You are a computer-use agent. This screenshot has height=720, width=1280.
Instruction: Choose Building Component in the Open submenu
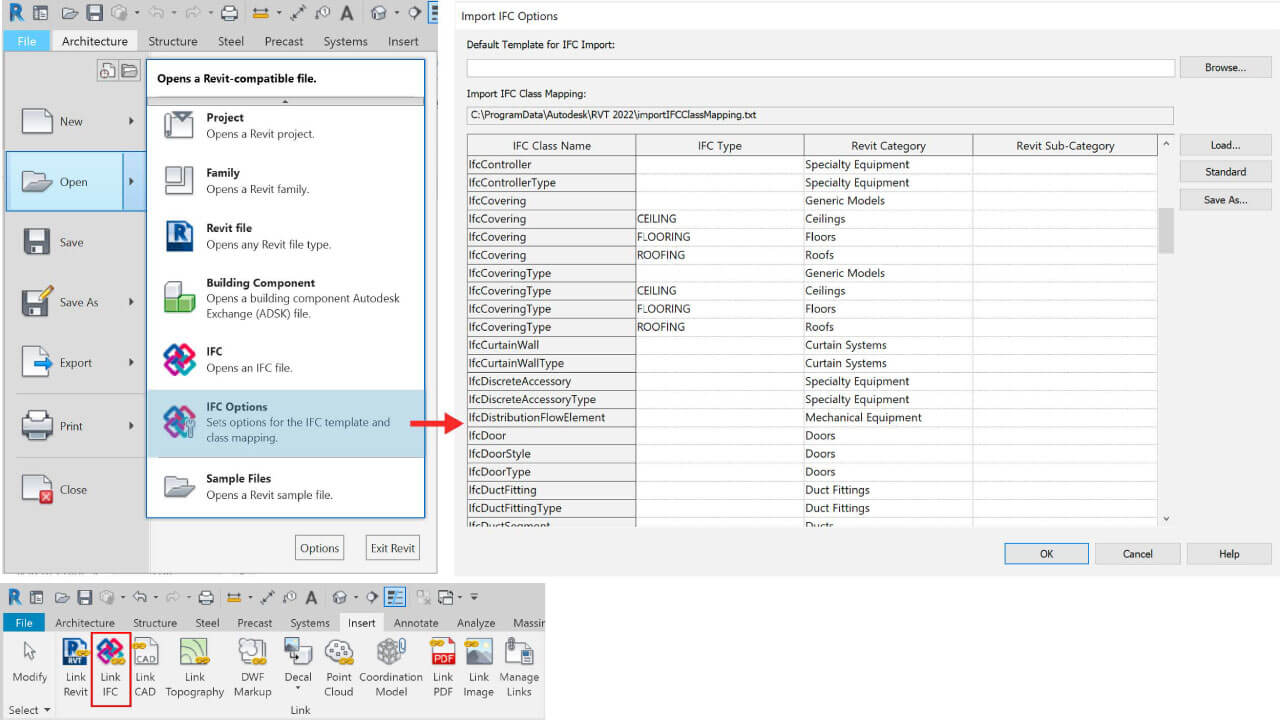coord(286,298)
